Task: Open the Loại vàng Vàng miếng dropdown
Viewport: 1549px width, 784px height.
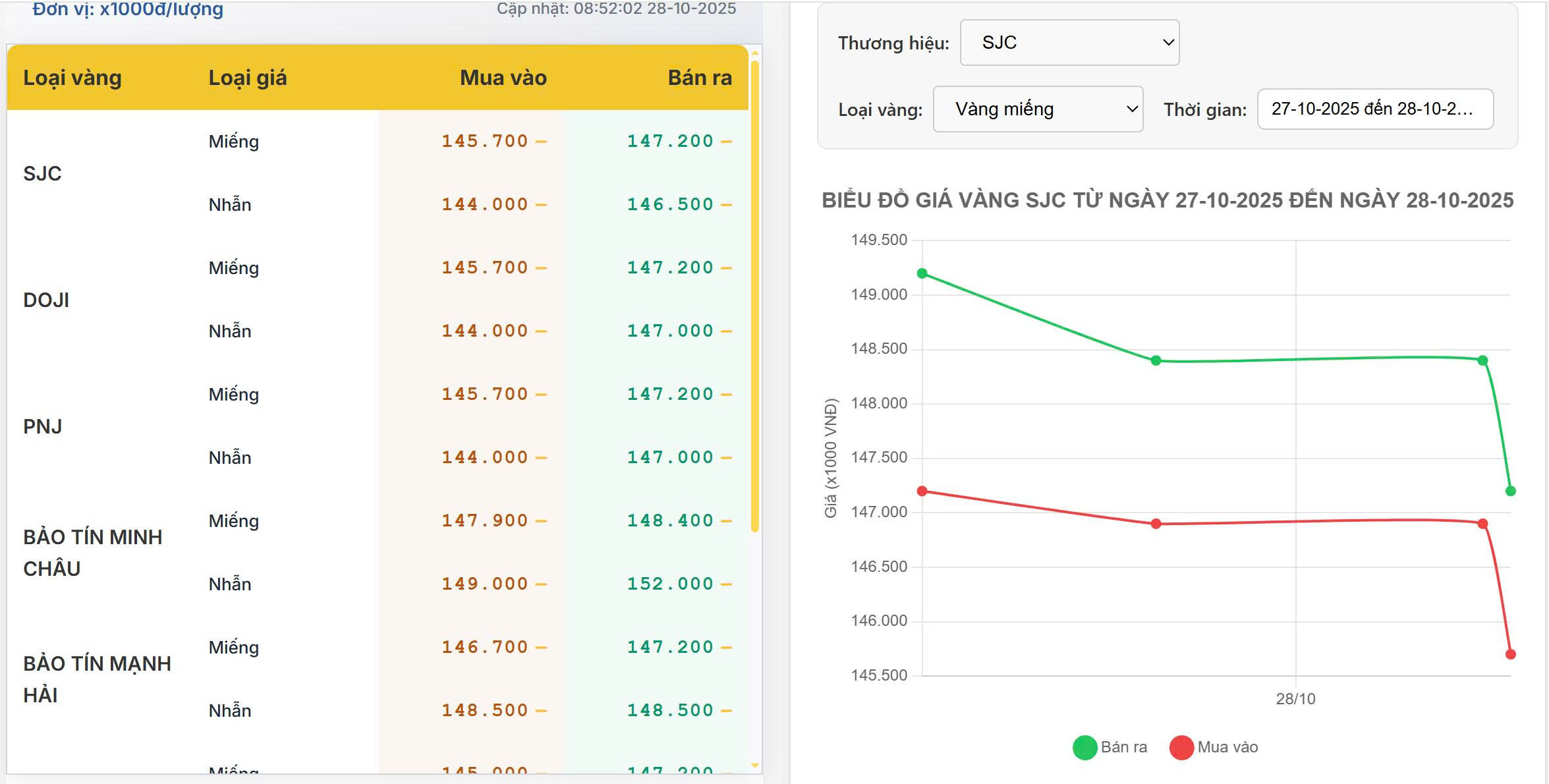Action: pos(1038,109)
